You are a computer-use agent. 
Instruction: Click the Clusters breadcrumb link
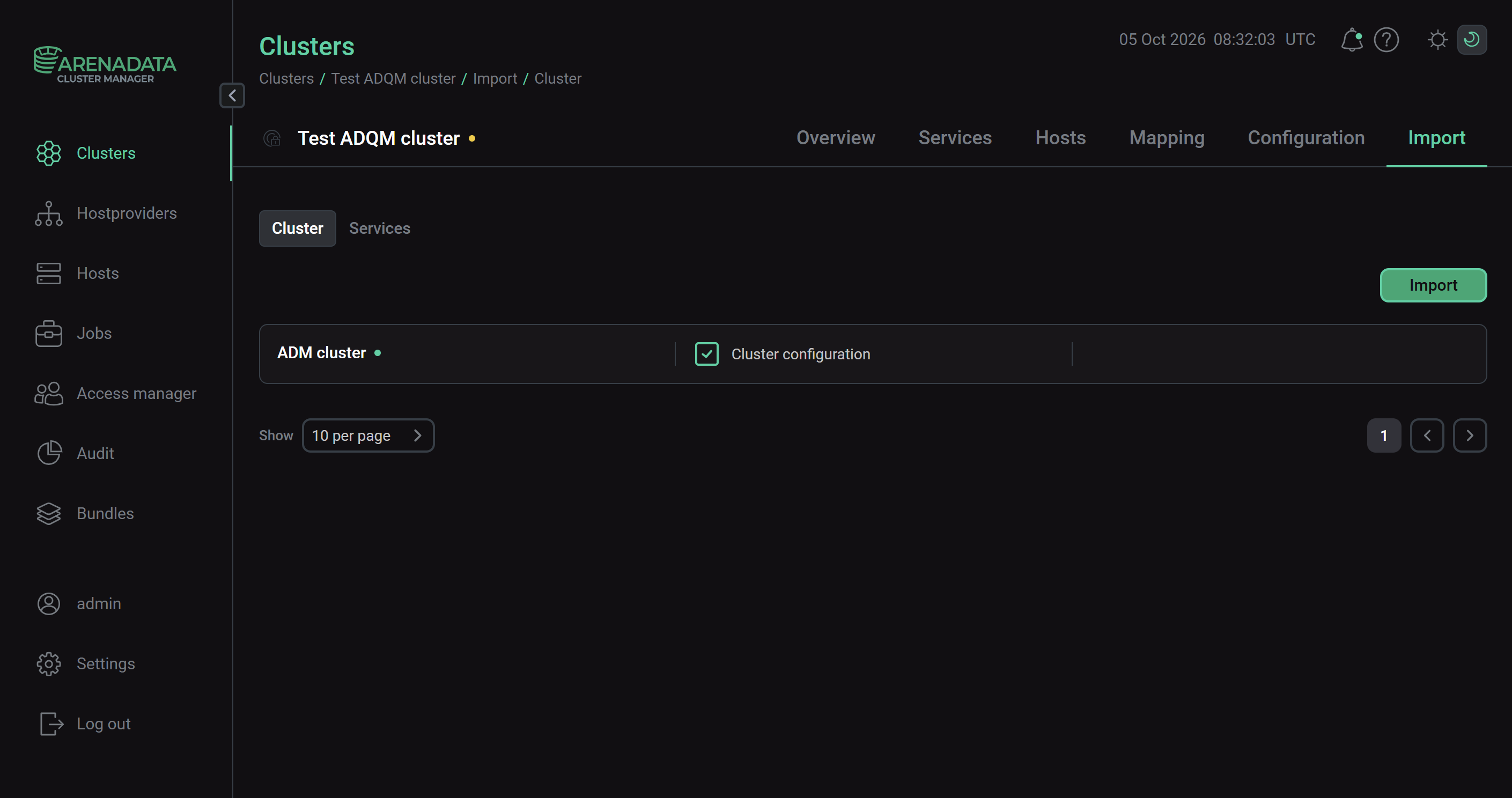[286, 79]
